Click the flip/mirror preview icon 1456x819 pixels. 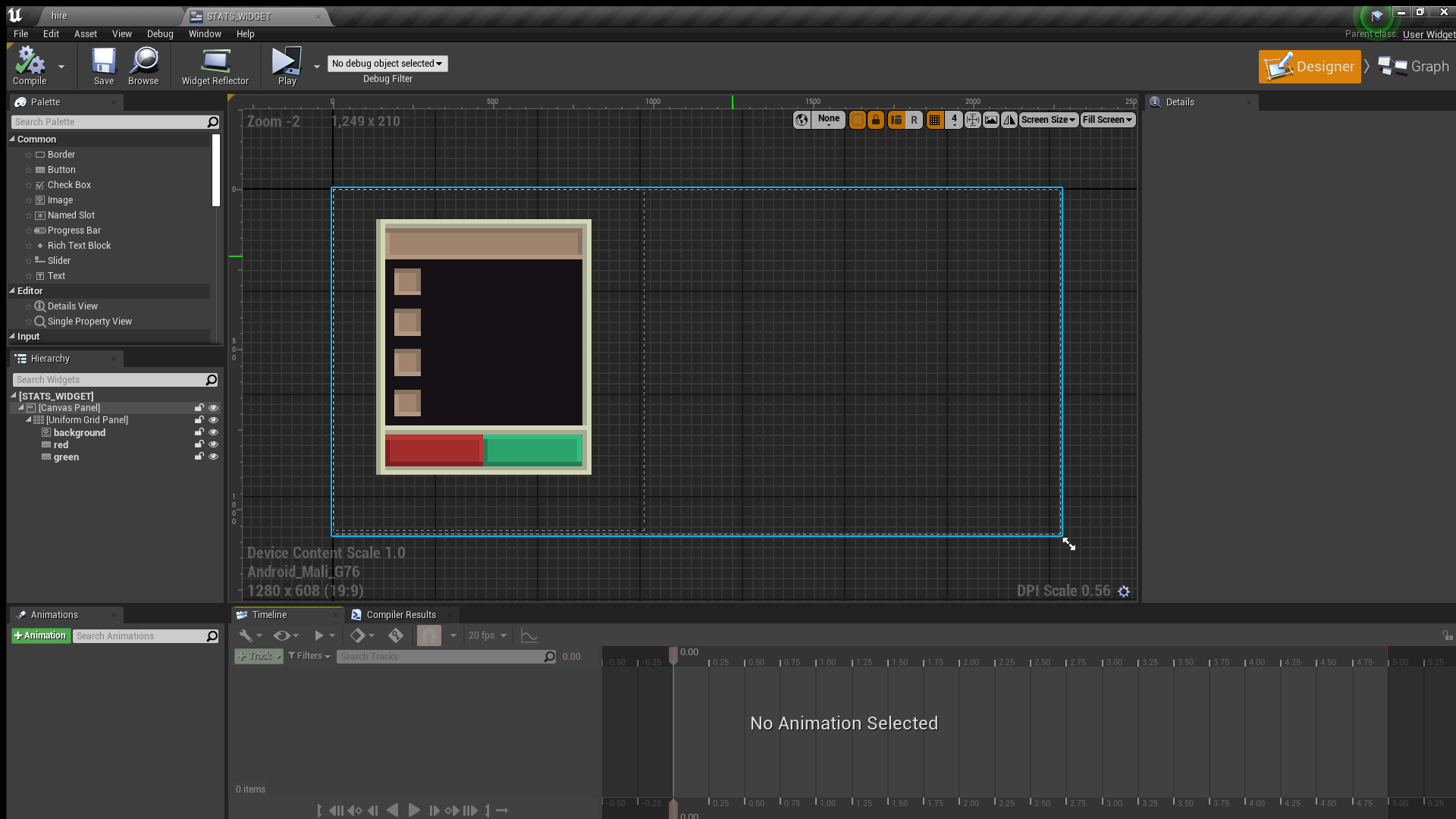click(1009, 120)
